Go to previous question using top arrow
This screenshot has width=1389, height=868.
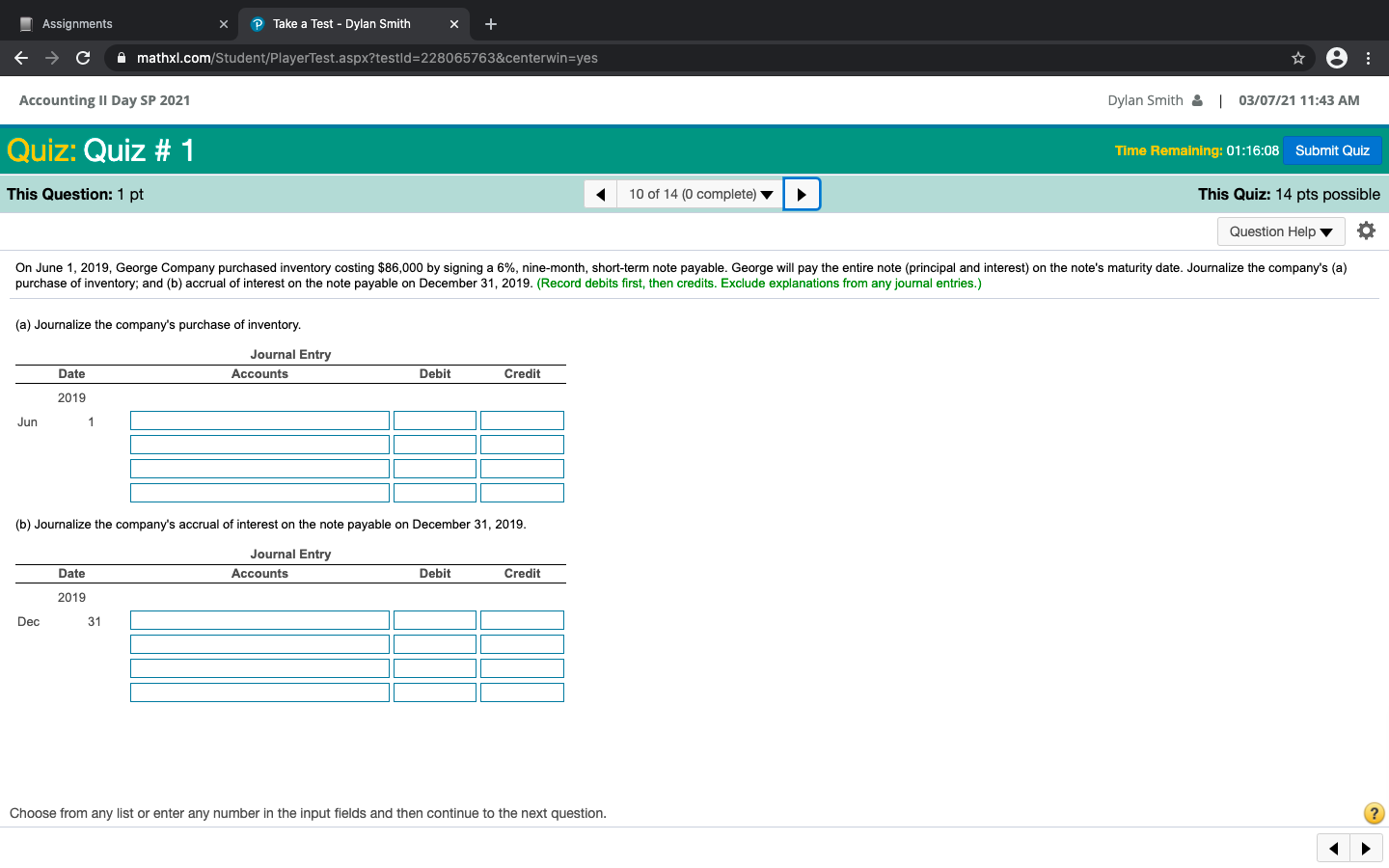tap(600, 194)
